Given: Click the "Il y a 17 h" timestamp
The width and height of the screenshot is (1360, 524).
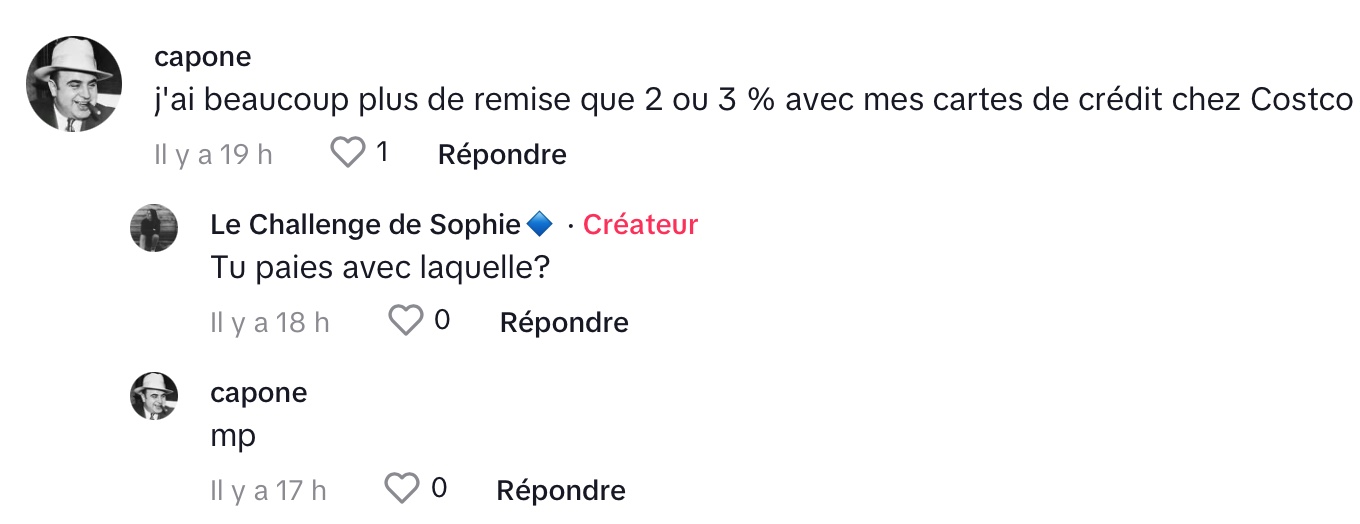Looking at the screenshot, I should tap(268, 491).
